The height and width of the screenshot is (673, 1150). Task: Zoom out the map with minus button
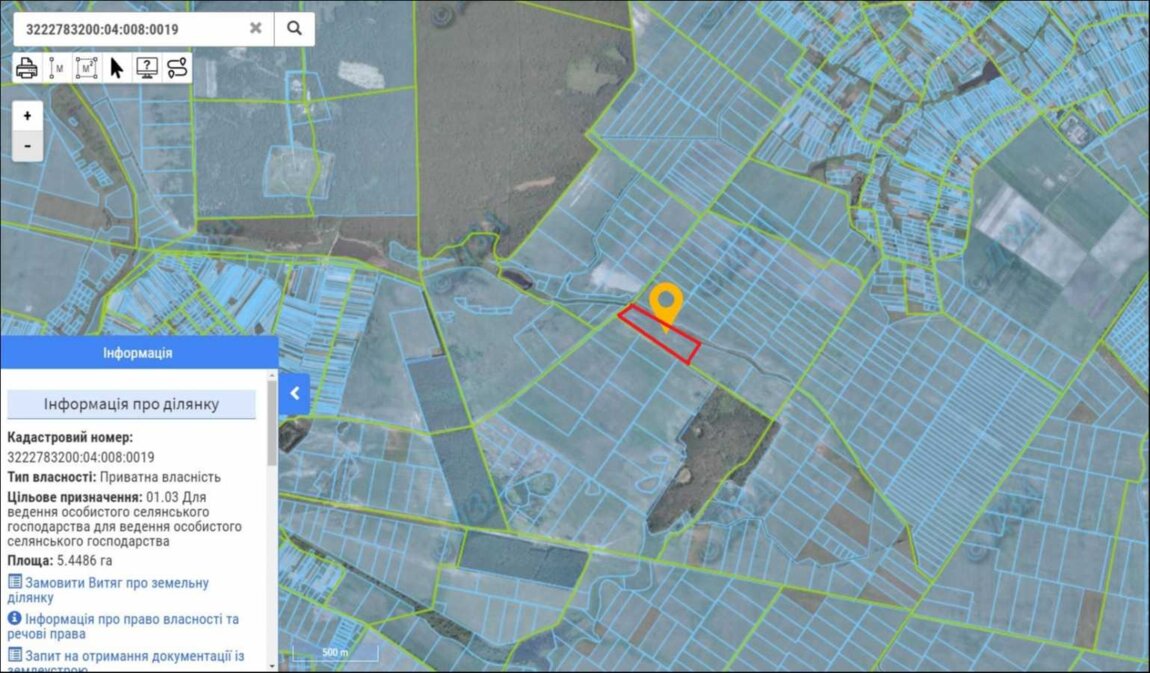click(27, 145)
